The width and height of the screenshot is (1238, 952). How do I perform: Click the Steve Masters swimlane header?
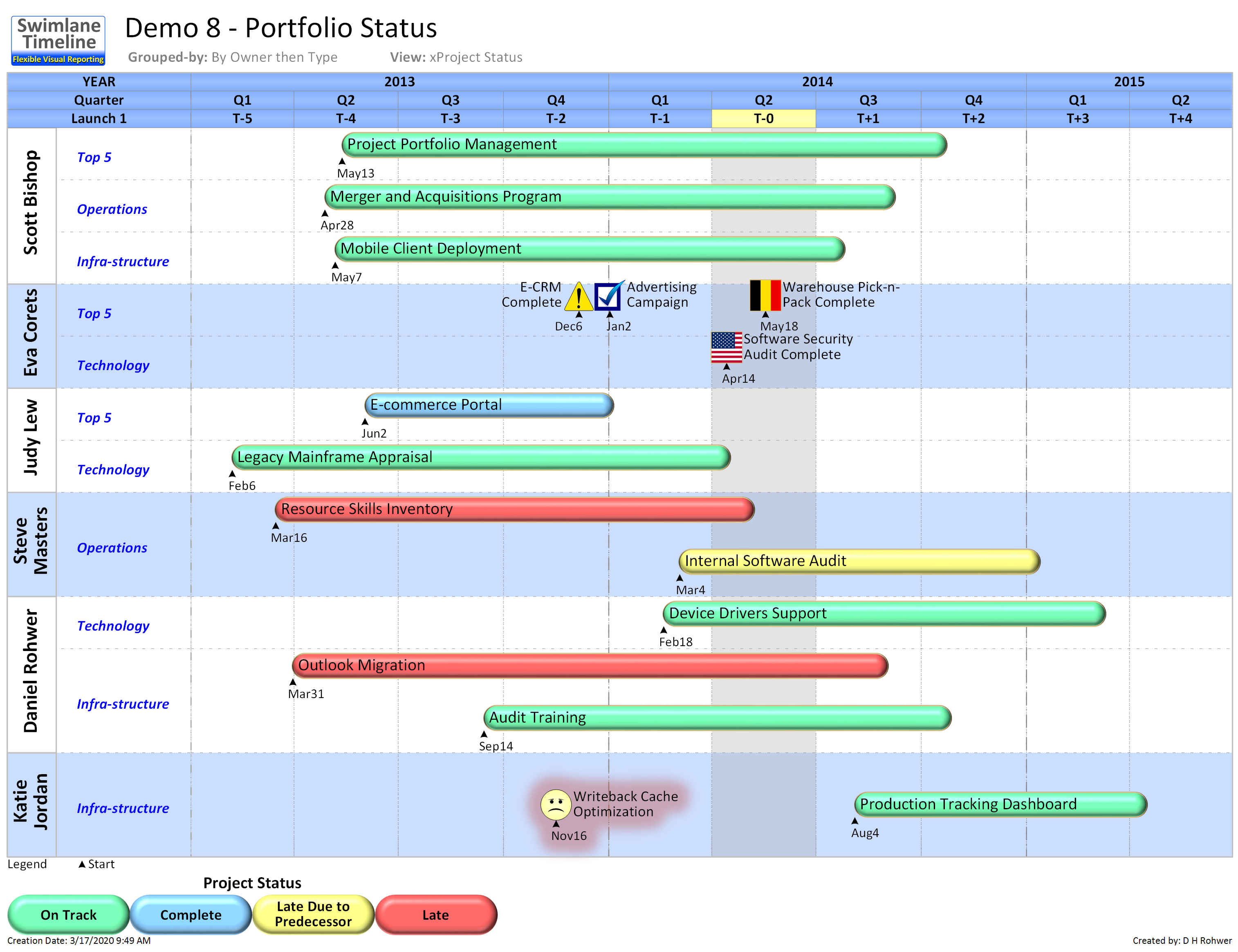(31, 545)
